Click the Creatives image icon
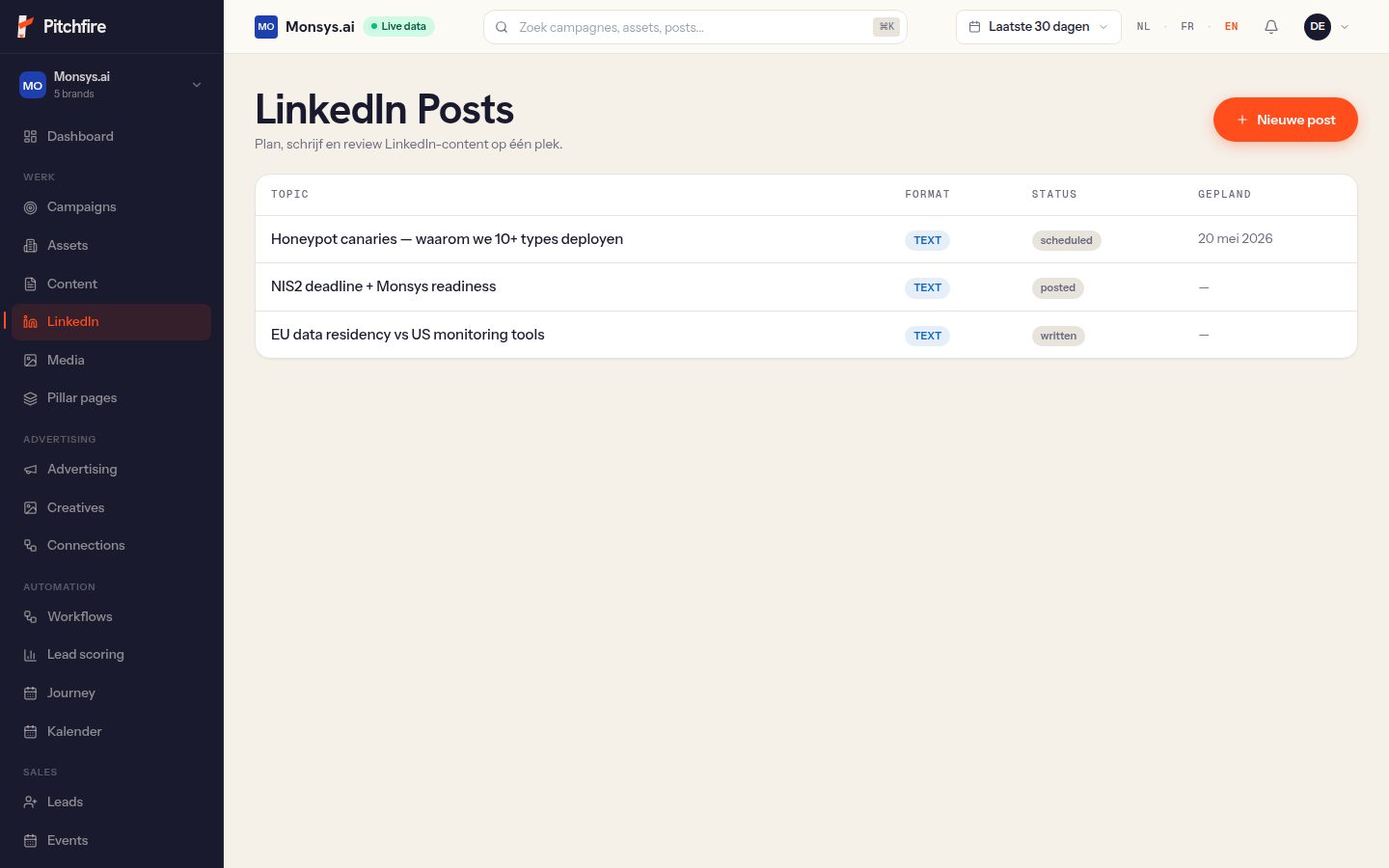 (x=31, y=508)
